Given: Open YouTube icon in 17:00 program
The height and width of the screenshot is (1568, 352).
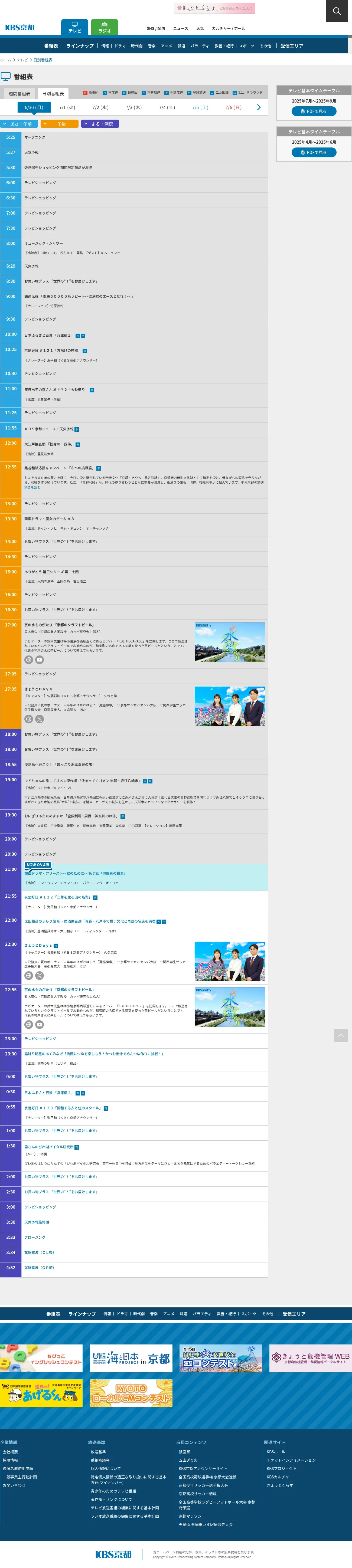Looking at the screenshot, I should (40, 660).
